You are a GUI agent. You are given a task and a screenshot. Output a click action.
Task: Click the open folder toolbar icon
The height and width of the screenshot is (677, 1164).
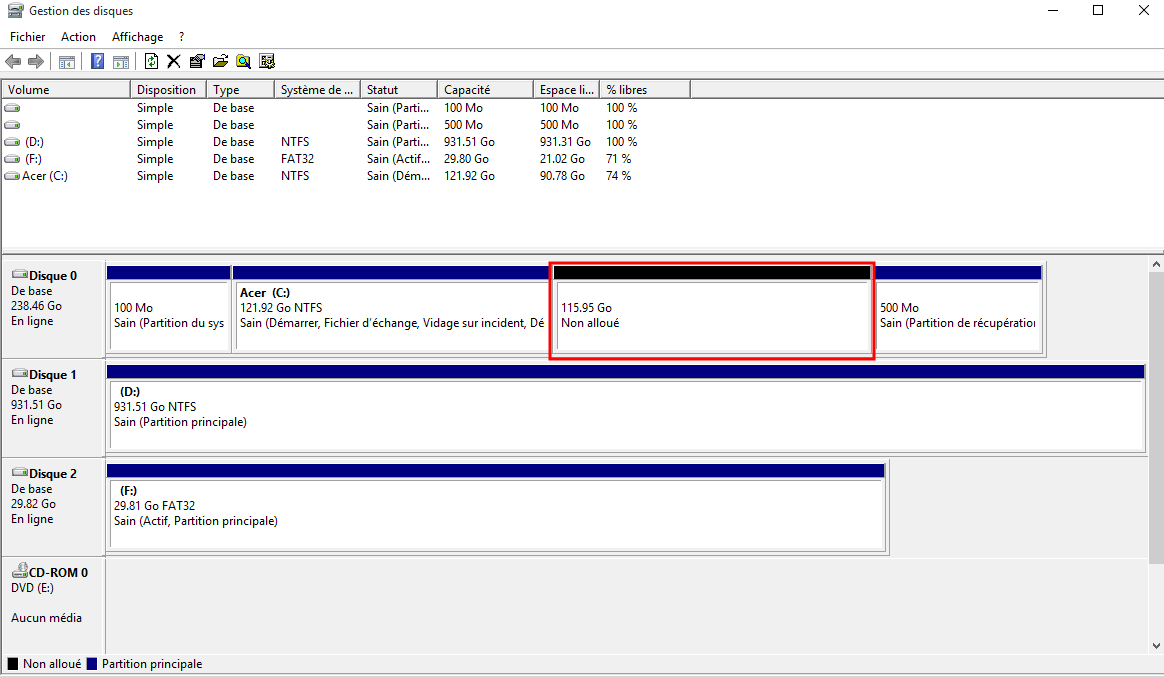[220, 62]
